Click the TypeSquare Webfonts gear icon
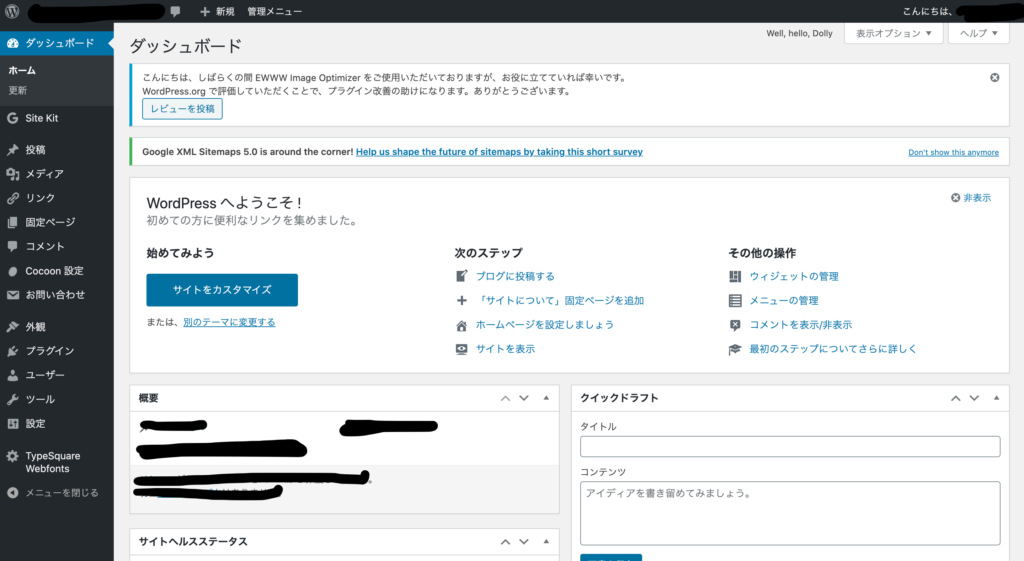The height and width of the screenshot is (561, 1024). tap(12, 456)
